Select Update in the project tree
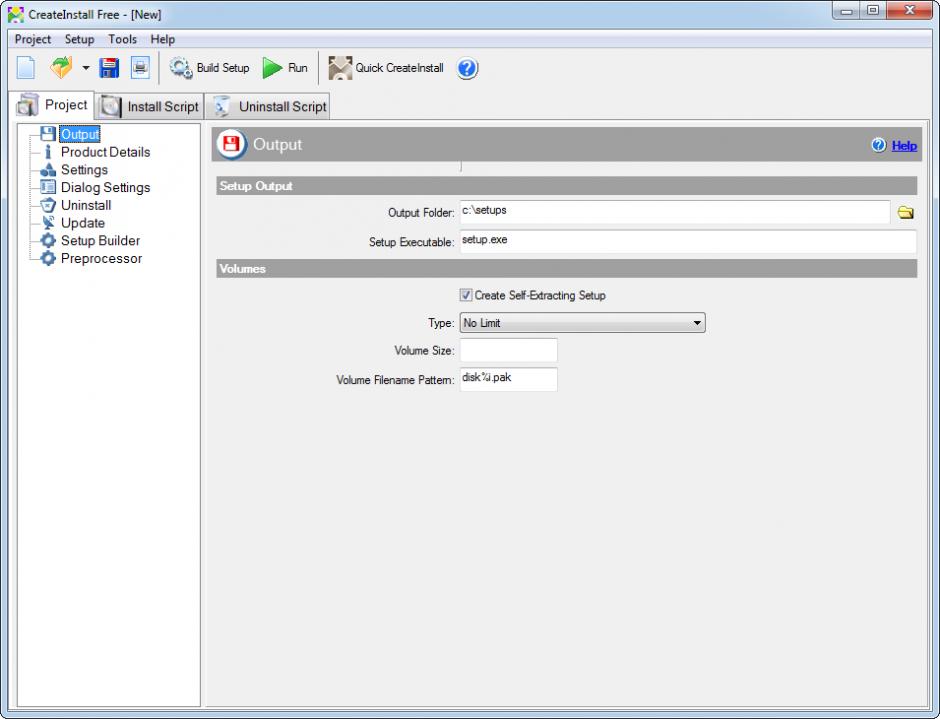 pyautogui.click(x=83, y=222)
